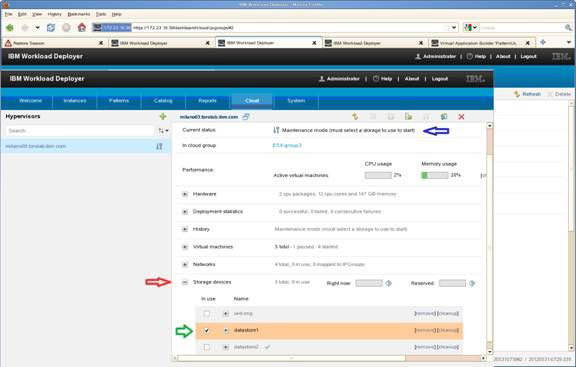576x367 pixels.
Task: Uncheck the datastore1 in use checkbox
Action: (x=207, y=331)
